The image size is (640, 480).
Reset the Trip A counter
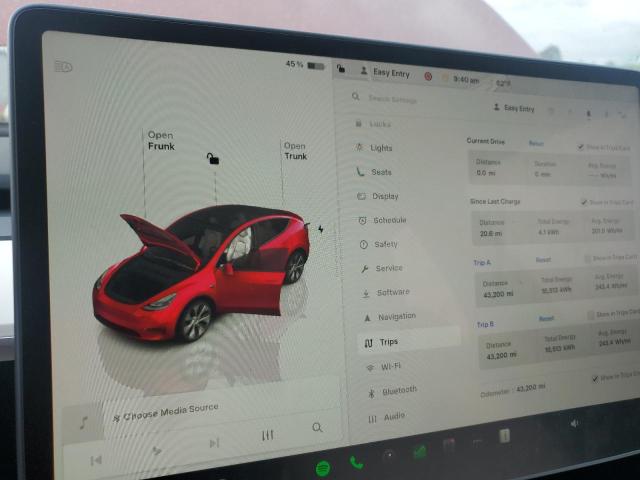tap(542, 260)
